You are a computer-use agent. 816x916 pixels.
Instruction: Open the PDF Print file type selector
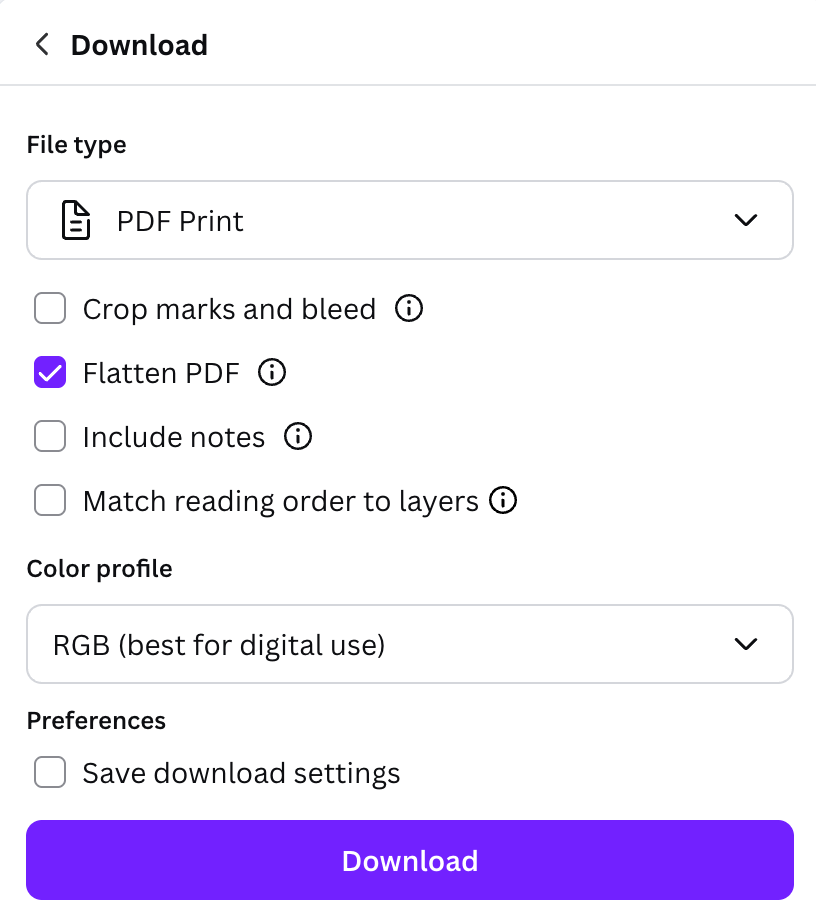[400, 220]
